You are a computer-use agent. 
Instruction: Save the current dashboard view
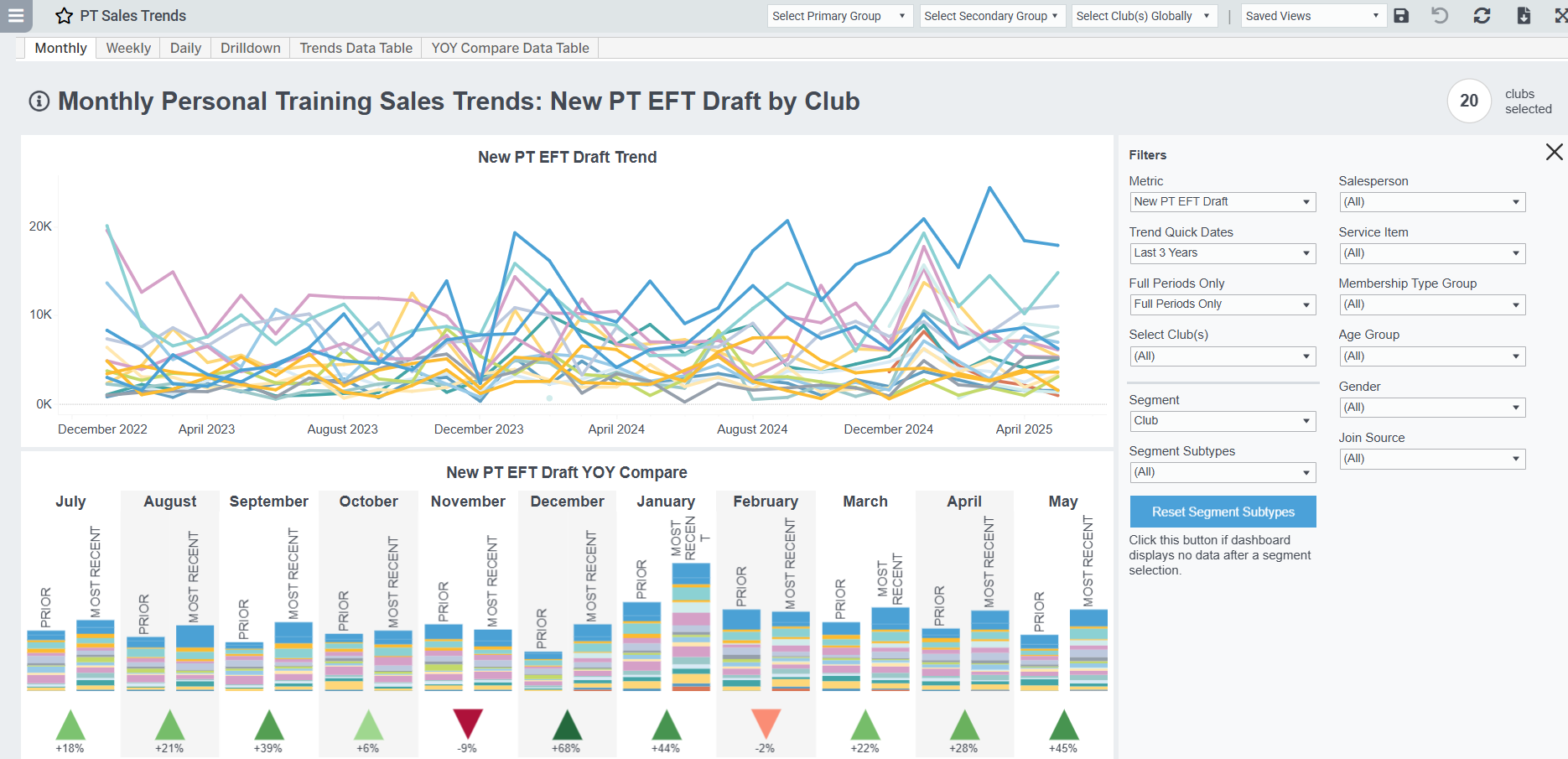[1401, 15]
